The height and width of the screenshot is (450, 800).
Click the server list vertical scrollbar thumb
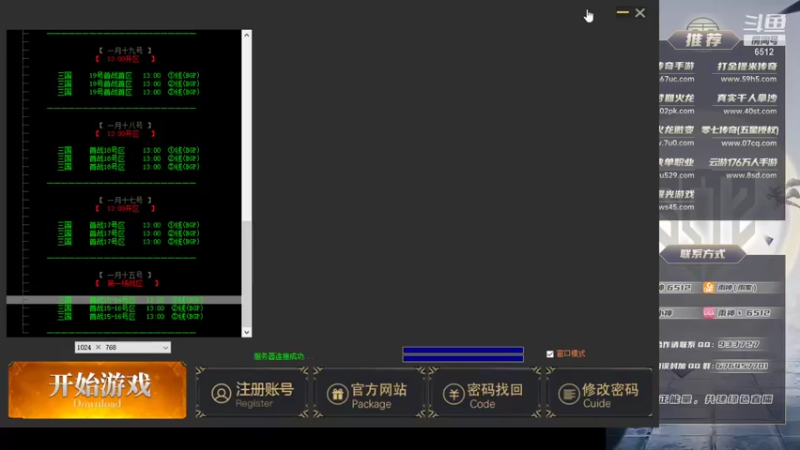246,273
